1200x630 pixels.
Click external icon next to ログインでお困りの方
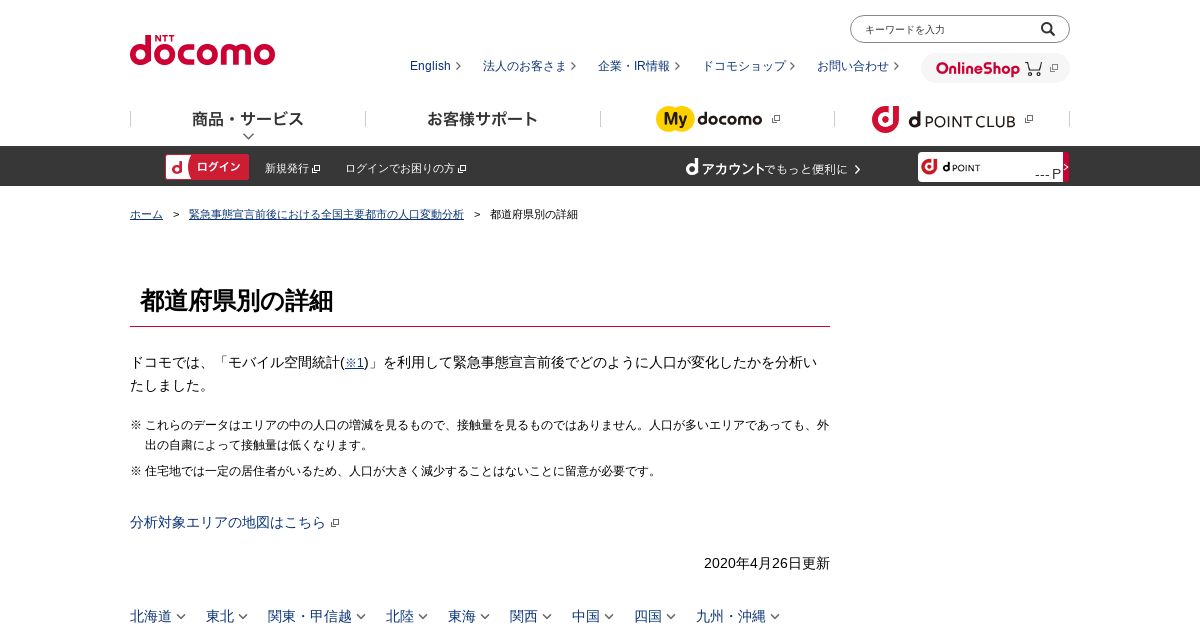point(462,169)
